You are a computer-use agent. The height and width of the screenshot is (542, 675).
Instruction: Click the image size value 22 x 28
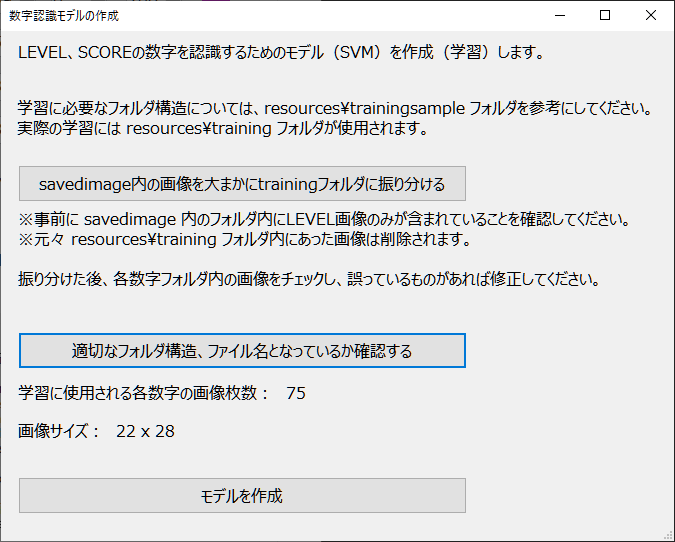tap(145, 431)
